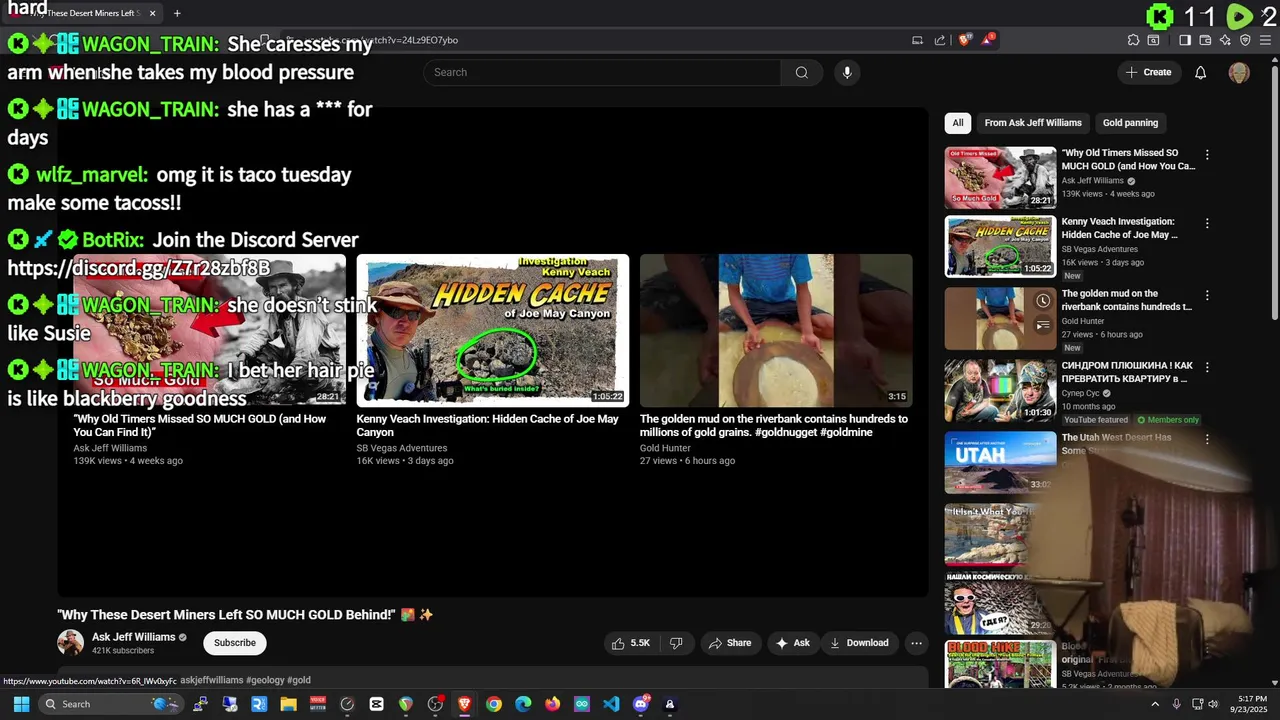
Task: Open Hidden Cache of Joe May Canyon end-screen thumbnail
Action: [493, 330]
